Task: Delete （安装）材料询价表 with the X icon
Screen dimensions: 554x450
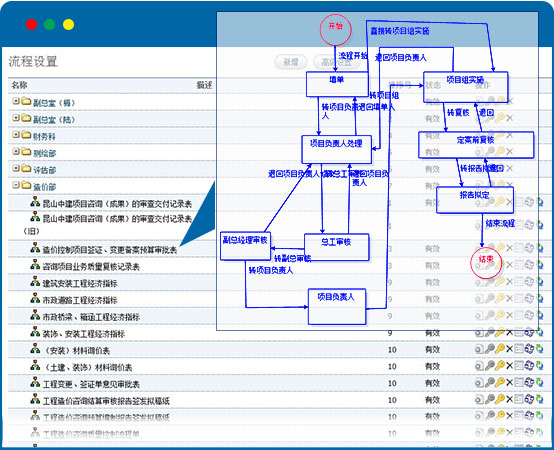Action: click(509, 350)
